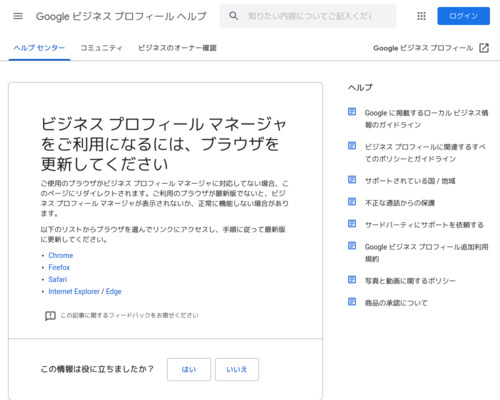Open サードパーティにサポートを依頼する article
The height and width of the screenshot is (400, 500).
[x=424, y=225]
